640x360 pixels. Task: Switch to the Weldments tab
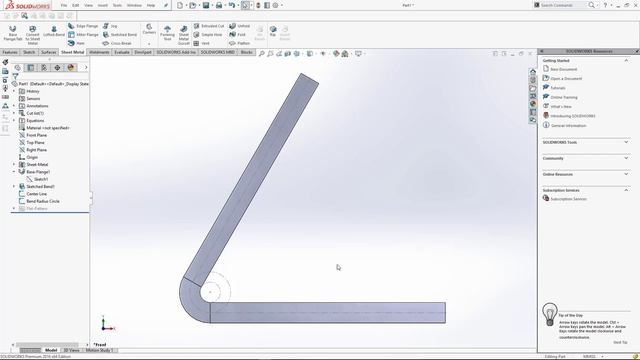coord(99,52)
